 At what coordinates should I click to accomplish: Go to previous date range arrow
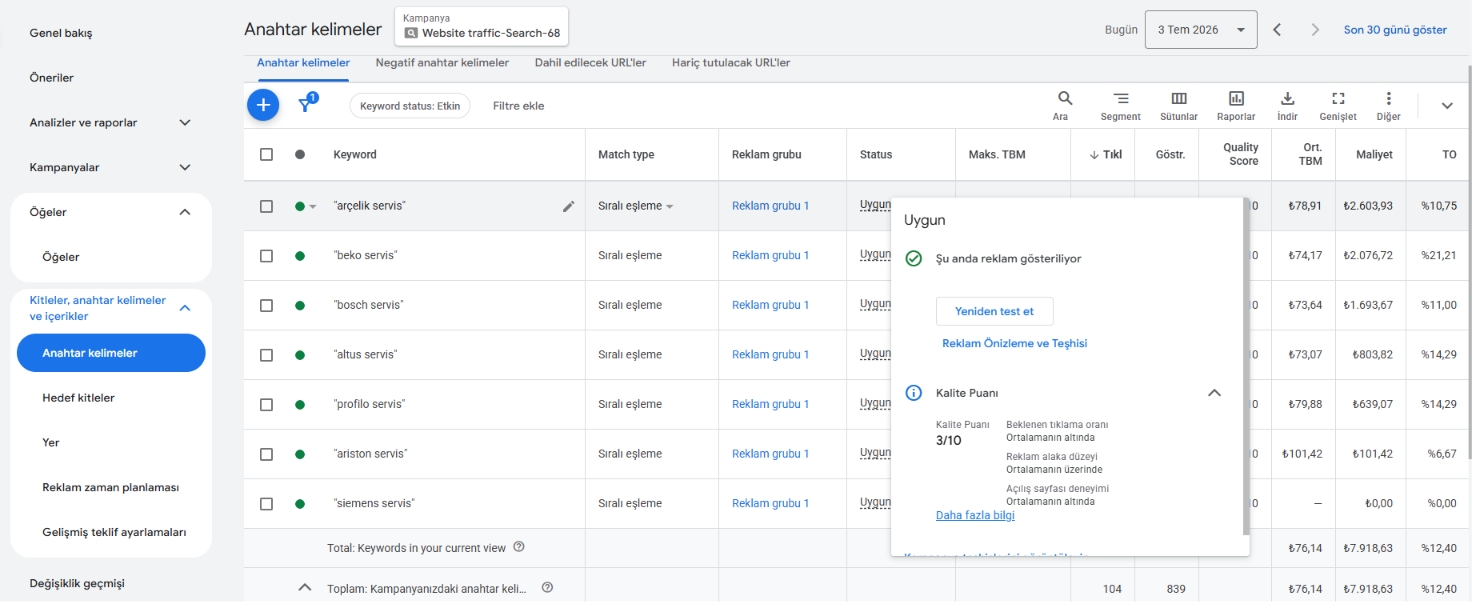(1277, 30)
